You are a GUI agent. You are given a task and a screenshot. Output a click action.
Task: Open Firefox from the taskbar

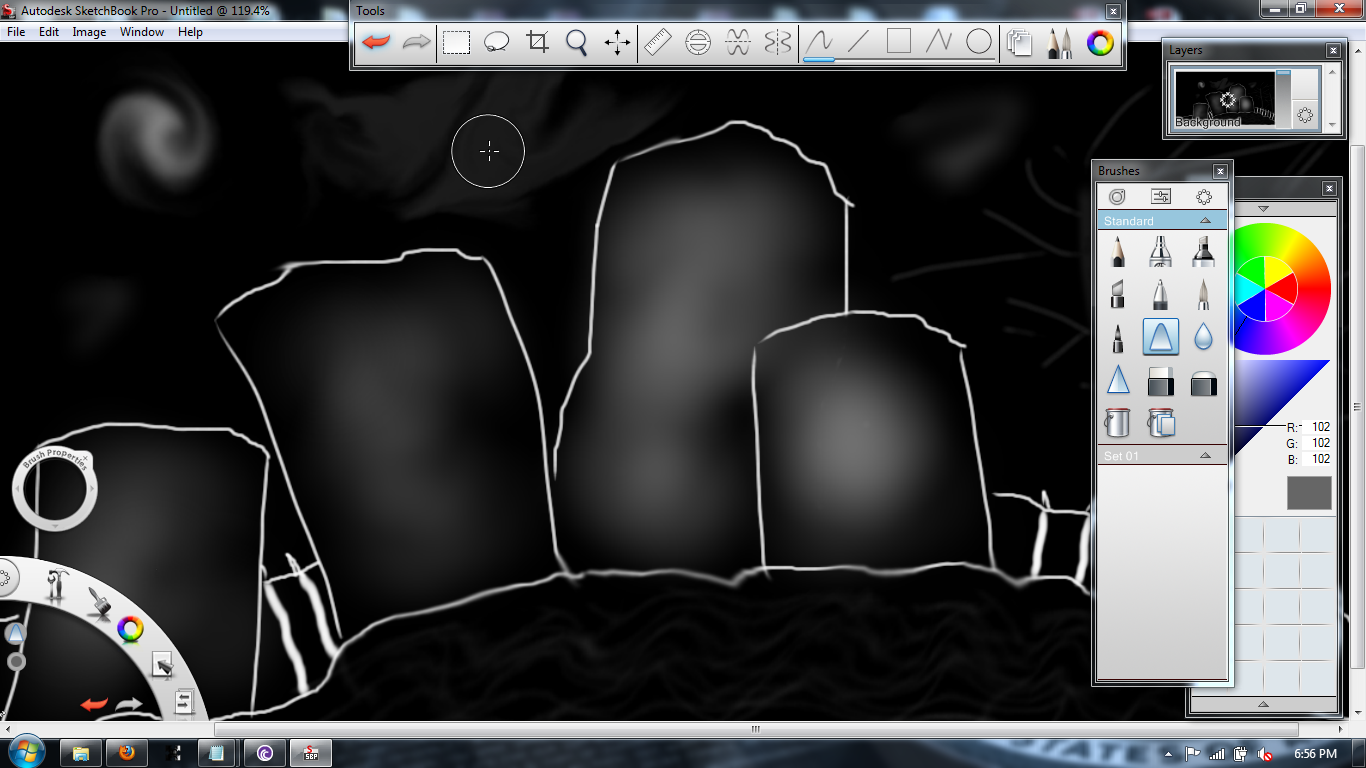[126, 753]
